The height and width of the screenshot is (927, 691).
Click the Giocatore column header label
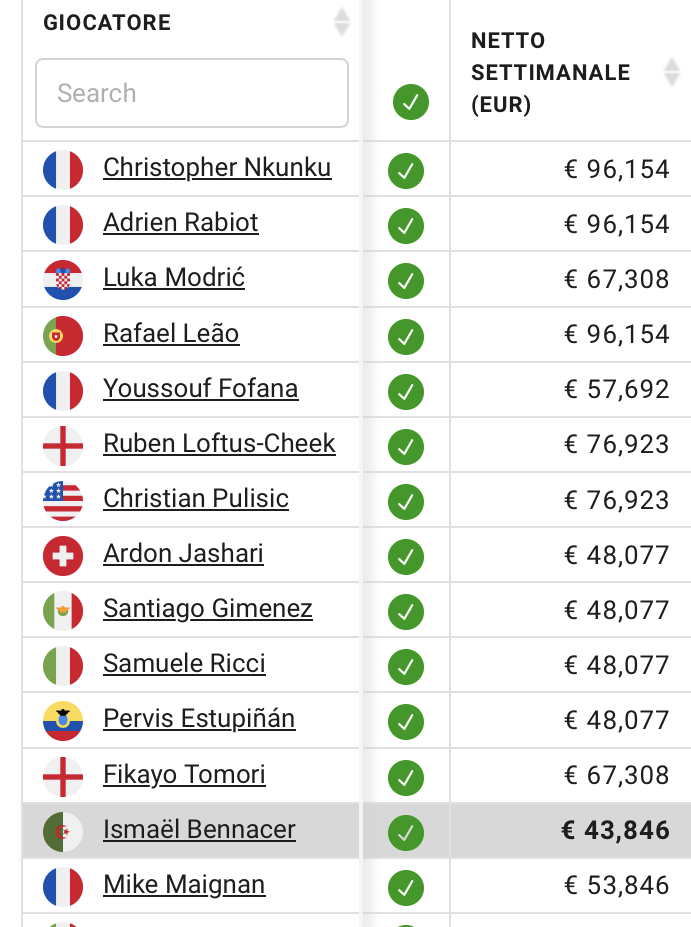(107, 22)
